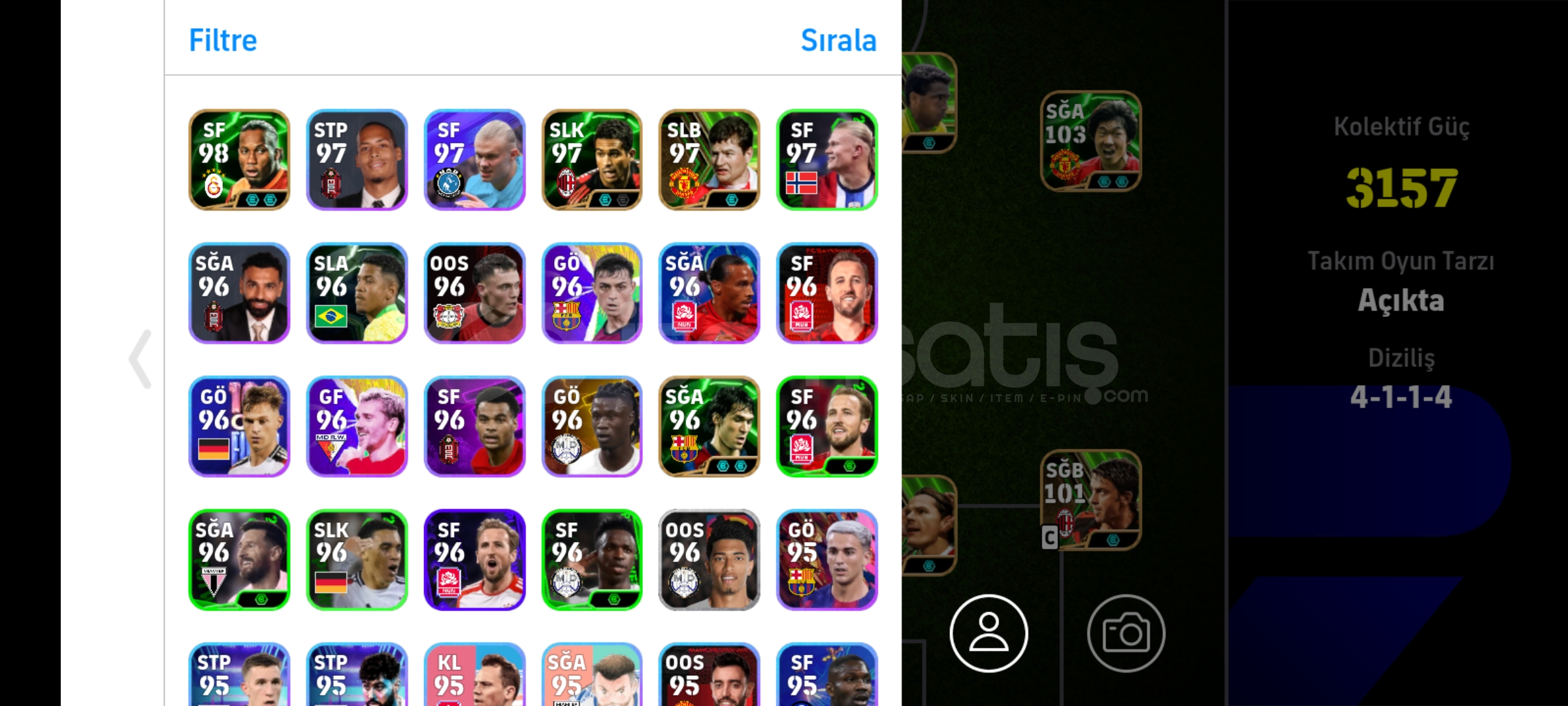Tap the SĞA 103 player on the pitch
Screen dimensions: 1568x706
(1091, 141)
